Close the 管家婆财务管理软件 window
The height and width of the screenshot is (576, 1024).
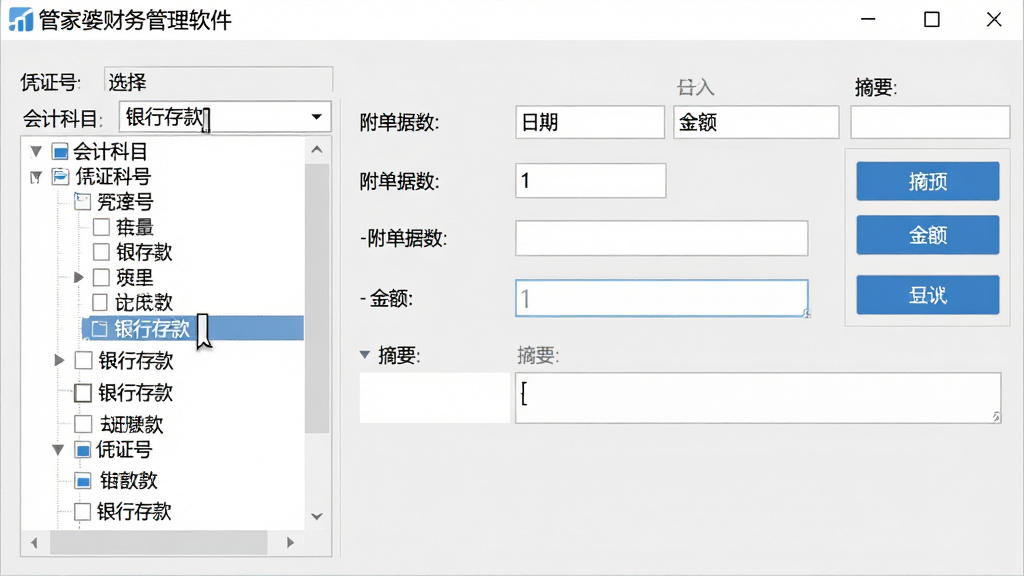tap(994, 20)
